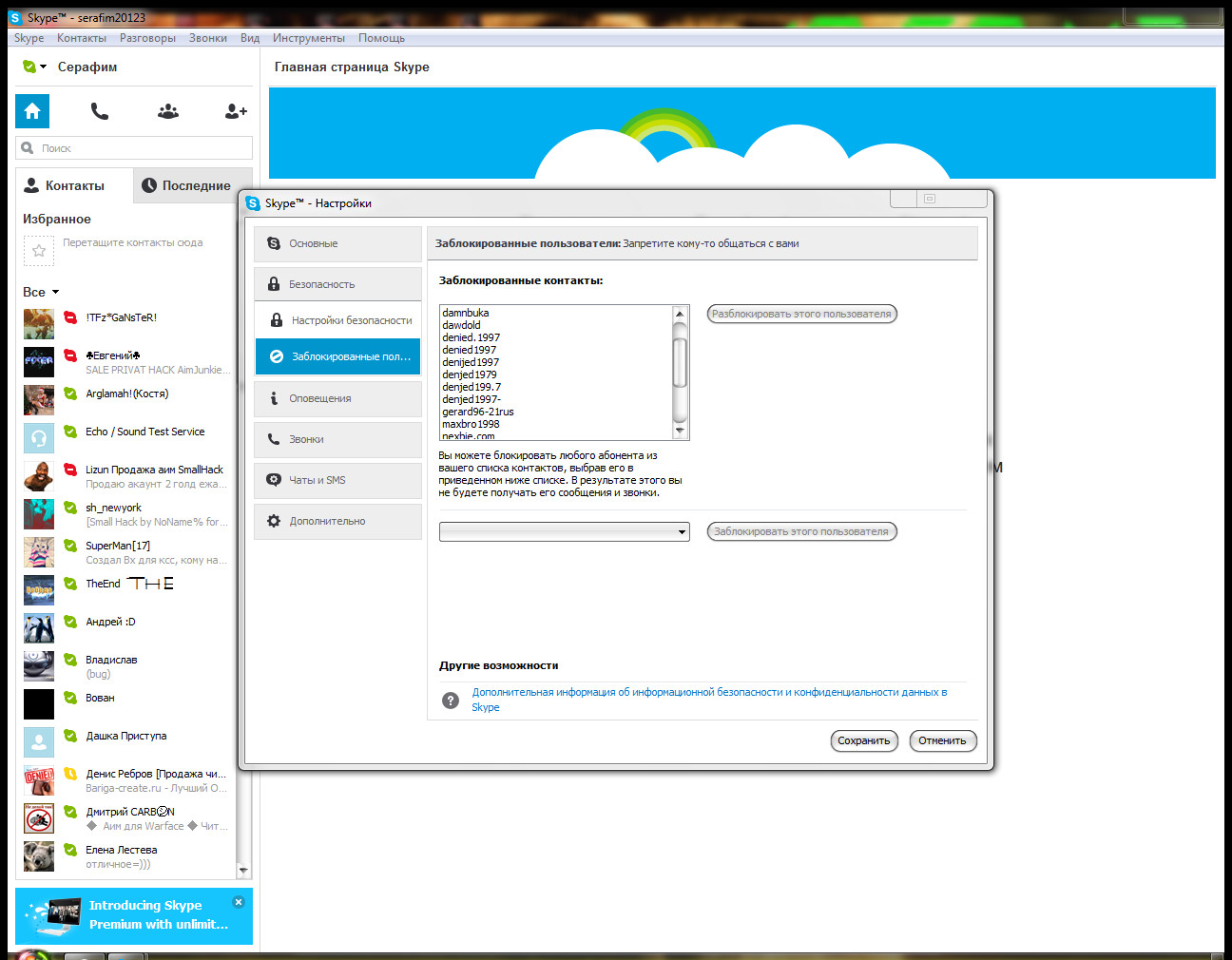The image size is (1232, 960).
Task: Open Настройки безопасности subsection
Action: (337, 320)
